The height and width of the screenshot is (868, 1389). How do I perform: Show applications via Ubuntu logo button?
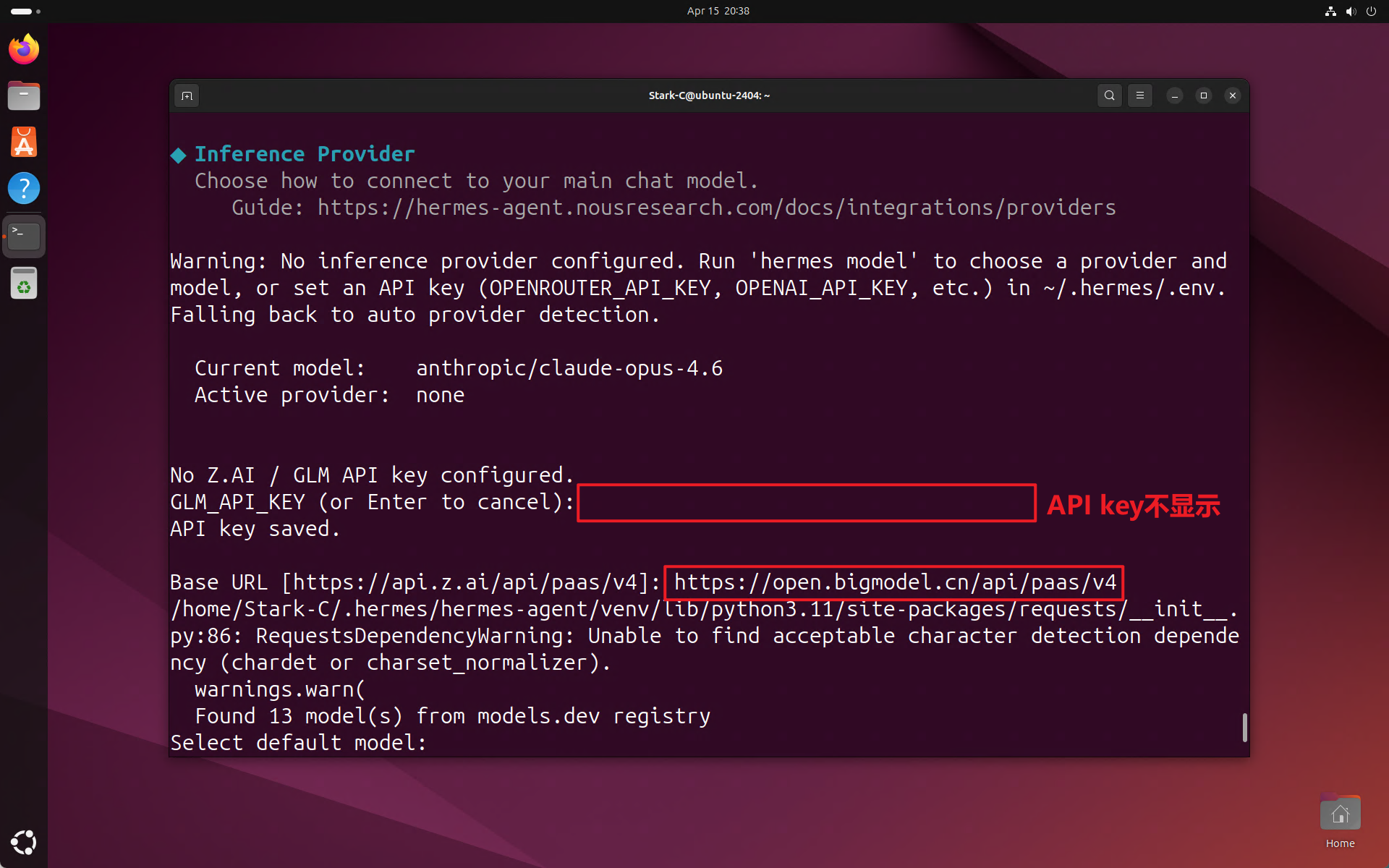[x=24, y=842]
